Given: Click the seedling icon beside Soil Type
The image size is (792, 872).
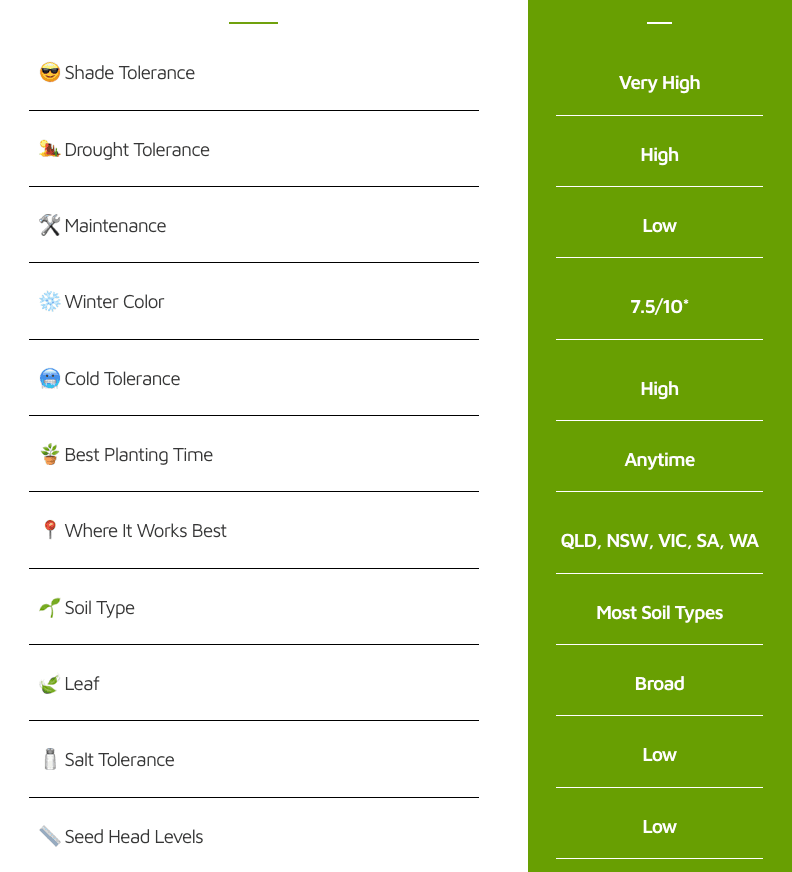Looking at the screenshot, I should pyautogui.click(x=49, y=608).
